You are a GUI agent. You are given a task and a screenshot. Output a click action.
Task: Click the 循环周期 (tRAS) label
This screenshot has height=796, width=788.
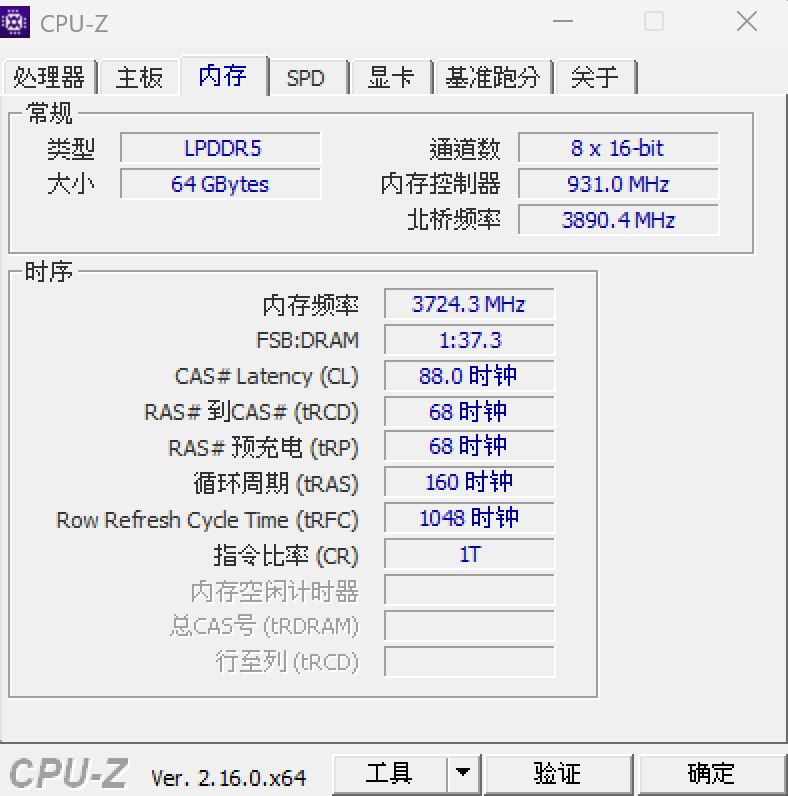pyautogui.click(x=276, y=483)
